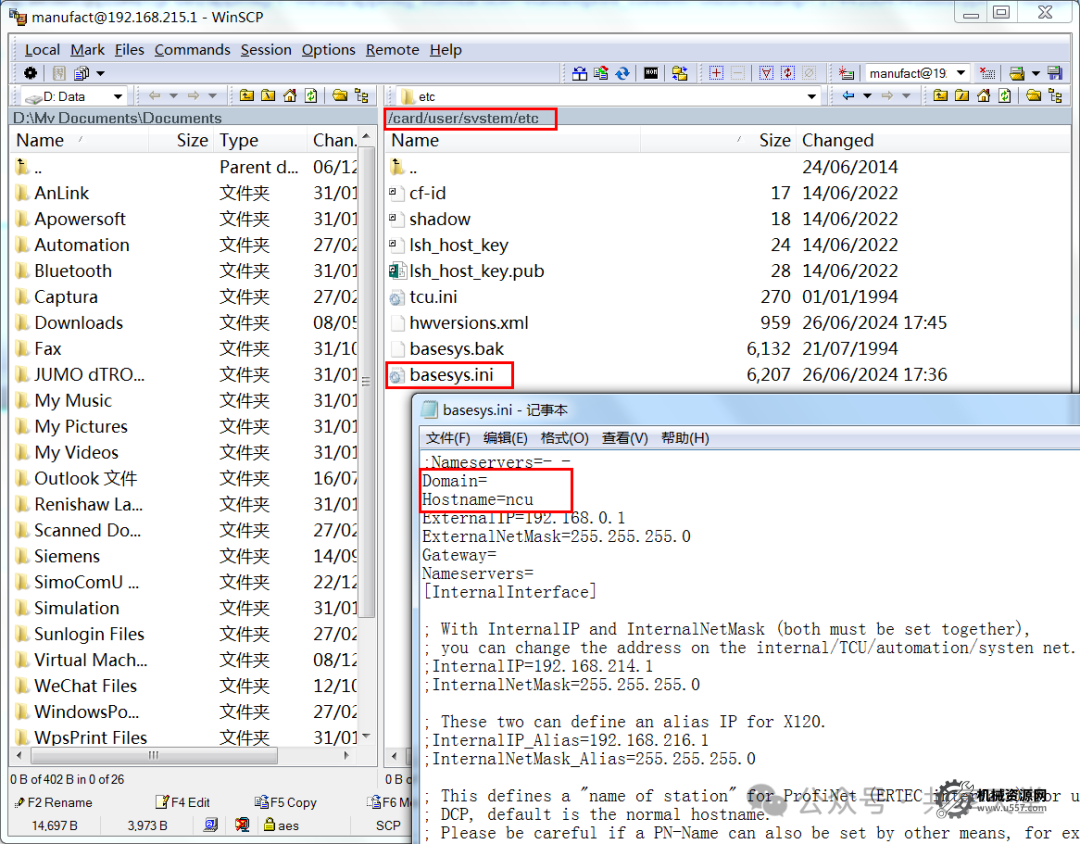This screenshot has height=844, width=1080.
Task: Click the aes encryption lock icon
Action: pyautogui.click(x=270, y=825)
